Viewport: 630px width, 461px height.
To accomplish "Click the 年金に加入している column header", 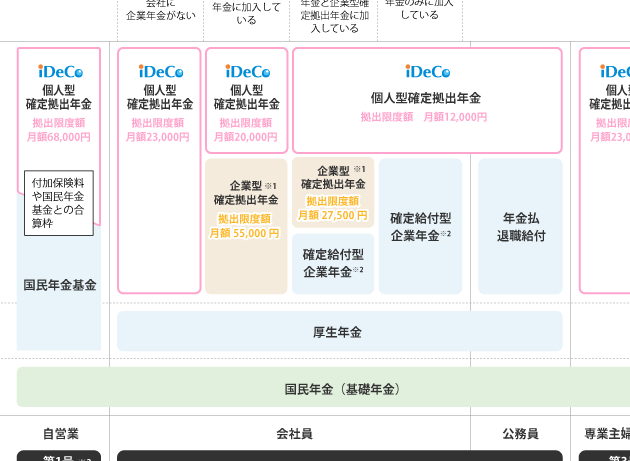I will tap(246, 13).
